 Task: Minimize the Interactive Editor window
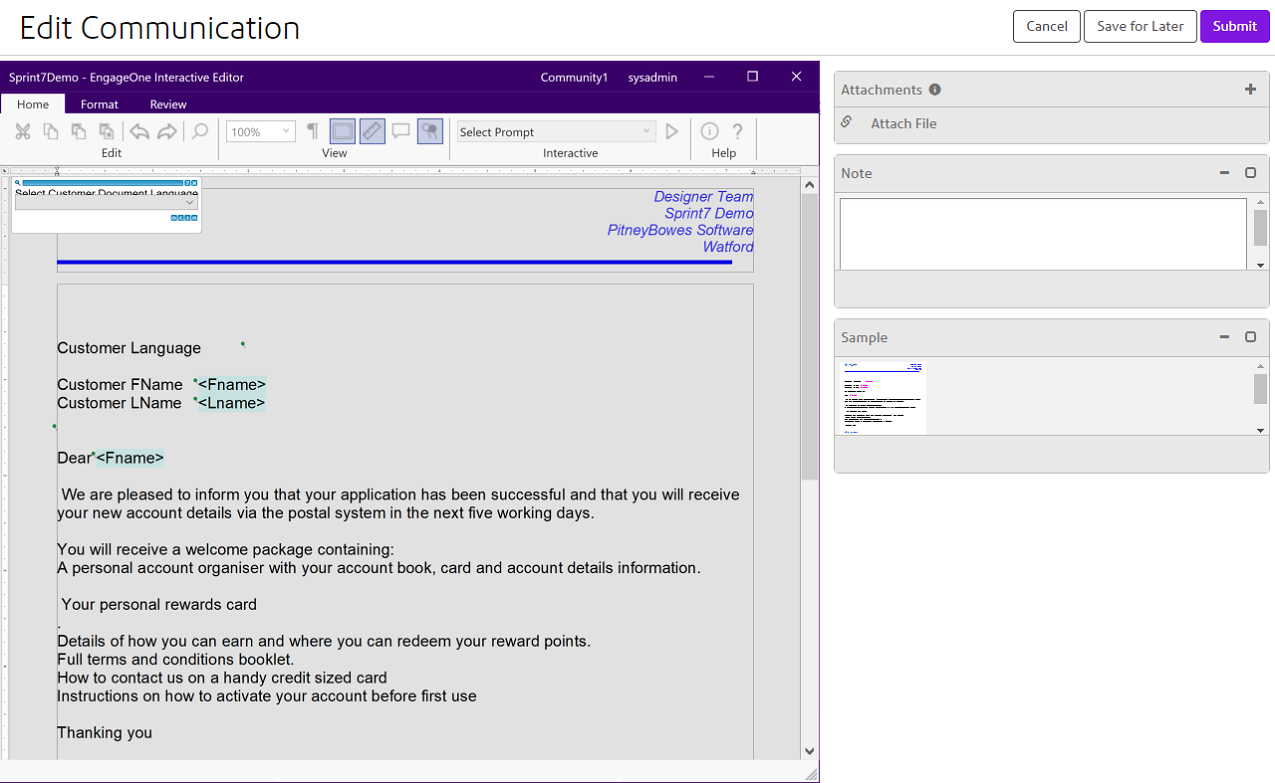[x=709, y=77]
